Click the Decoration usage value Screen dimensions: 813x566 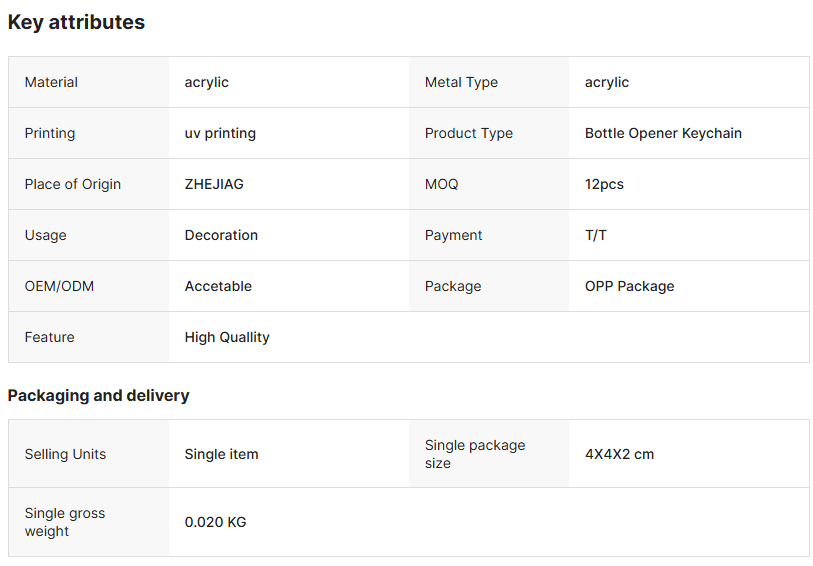pyautogui.click(x=221, y=235)
